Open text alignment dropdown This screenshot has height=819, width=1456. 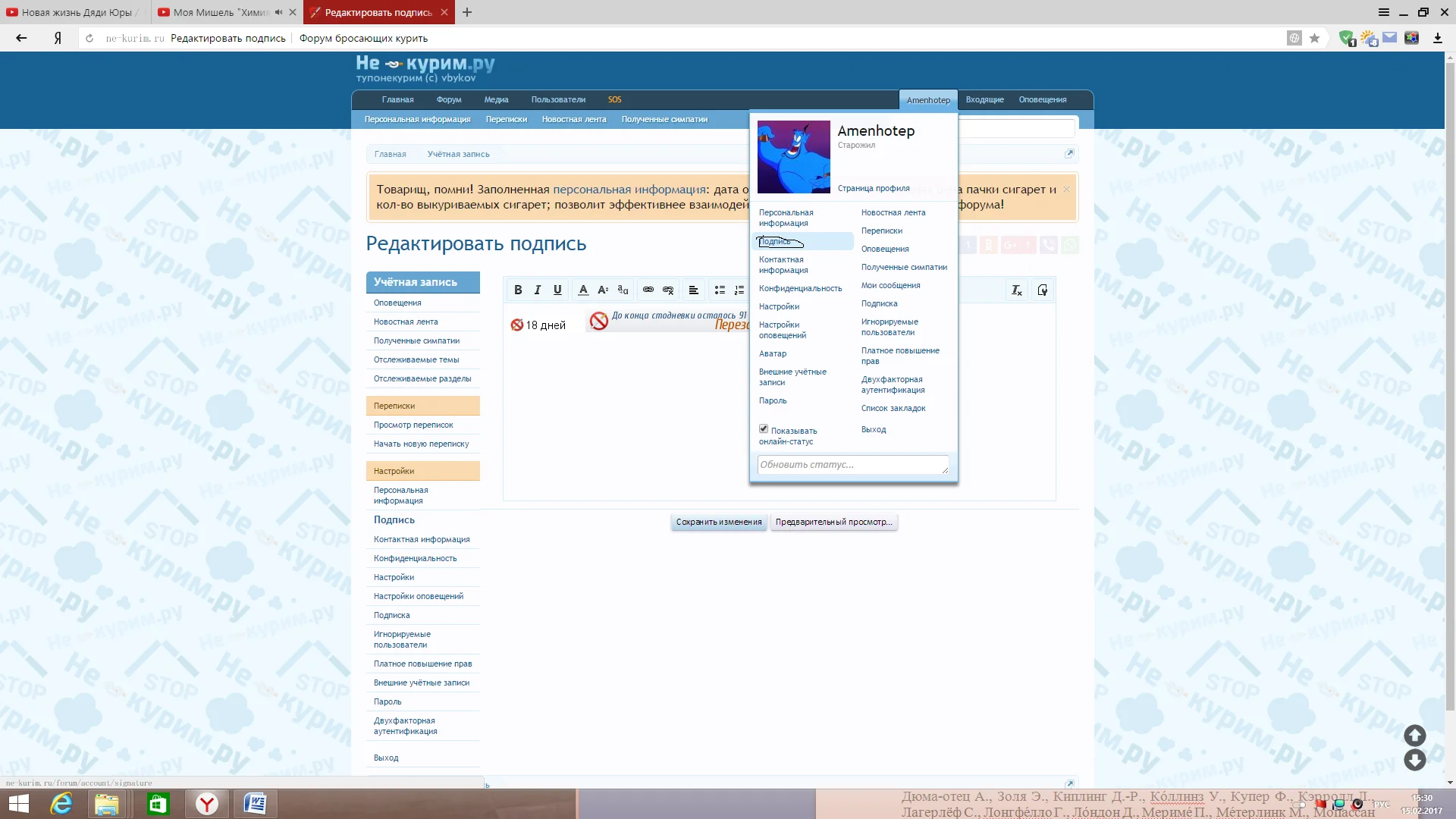(693, 290)
